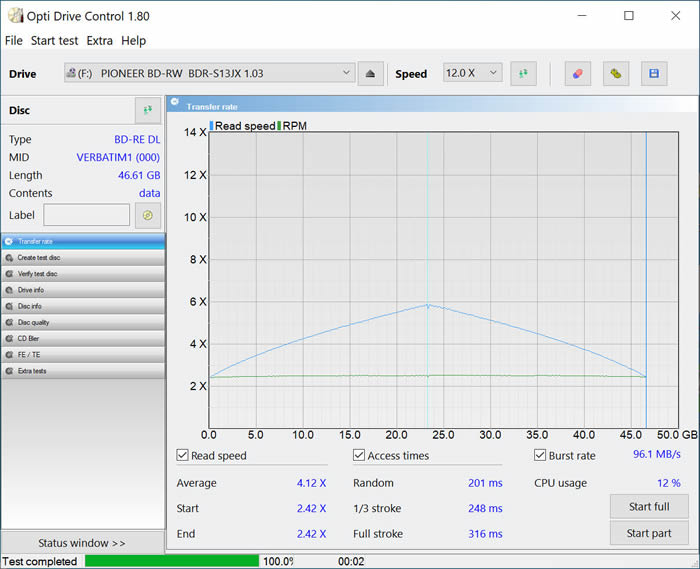This screenshot has width=700, height=569.
Task: Uncheck the Read speed checkbox
Action: [183, 456]
